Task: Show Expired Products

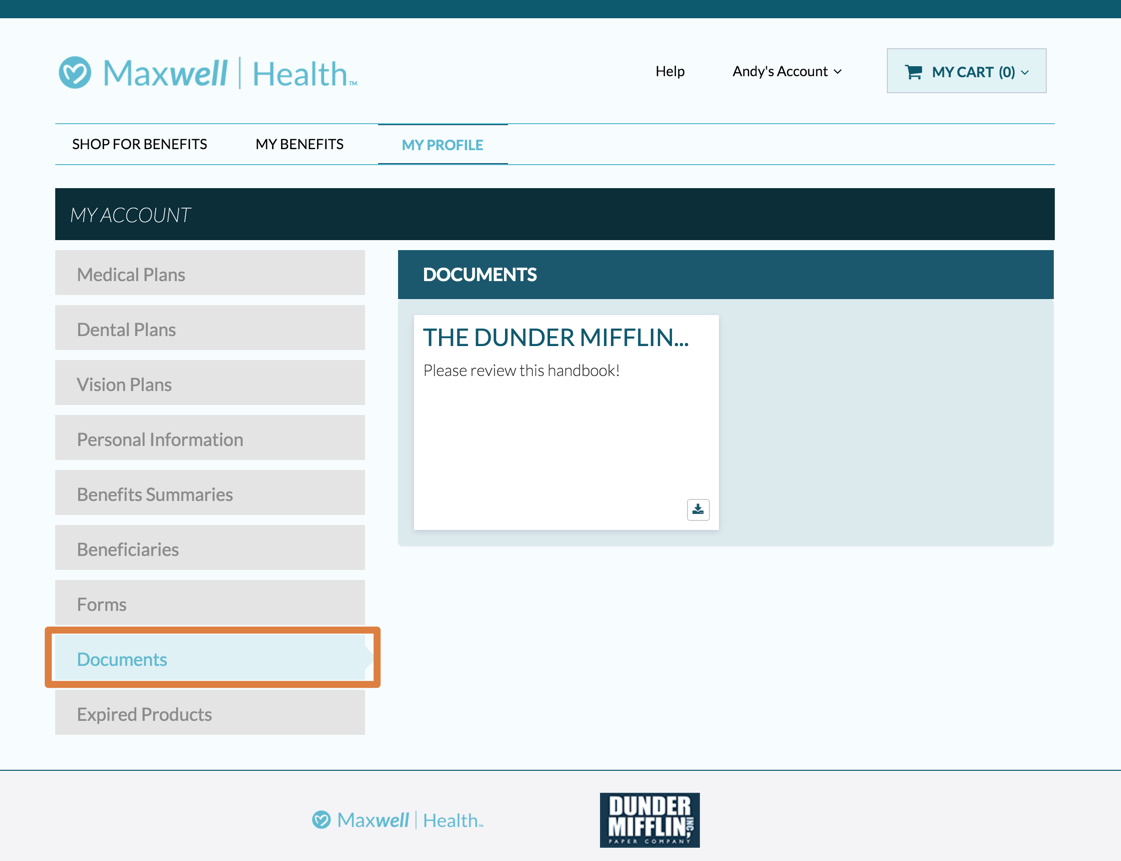Action: [x=210, y=714]
